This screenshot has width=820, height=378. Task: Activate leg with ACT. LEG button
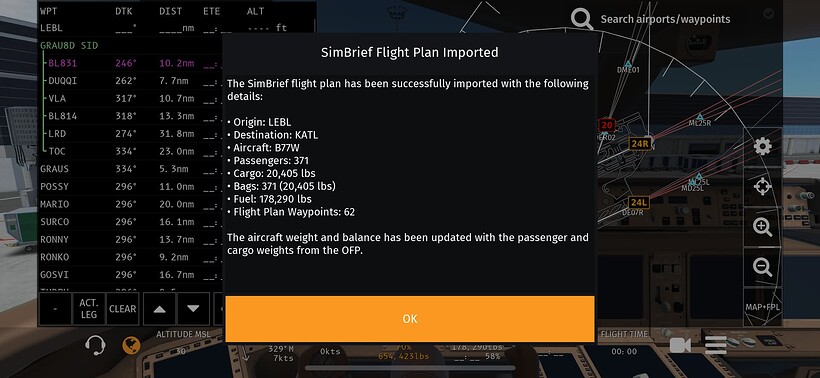(x=89, y=308)
